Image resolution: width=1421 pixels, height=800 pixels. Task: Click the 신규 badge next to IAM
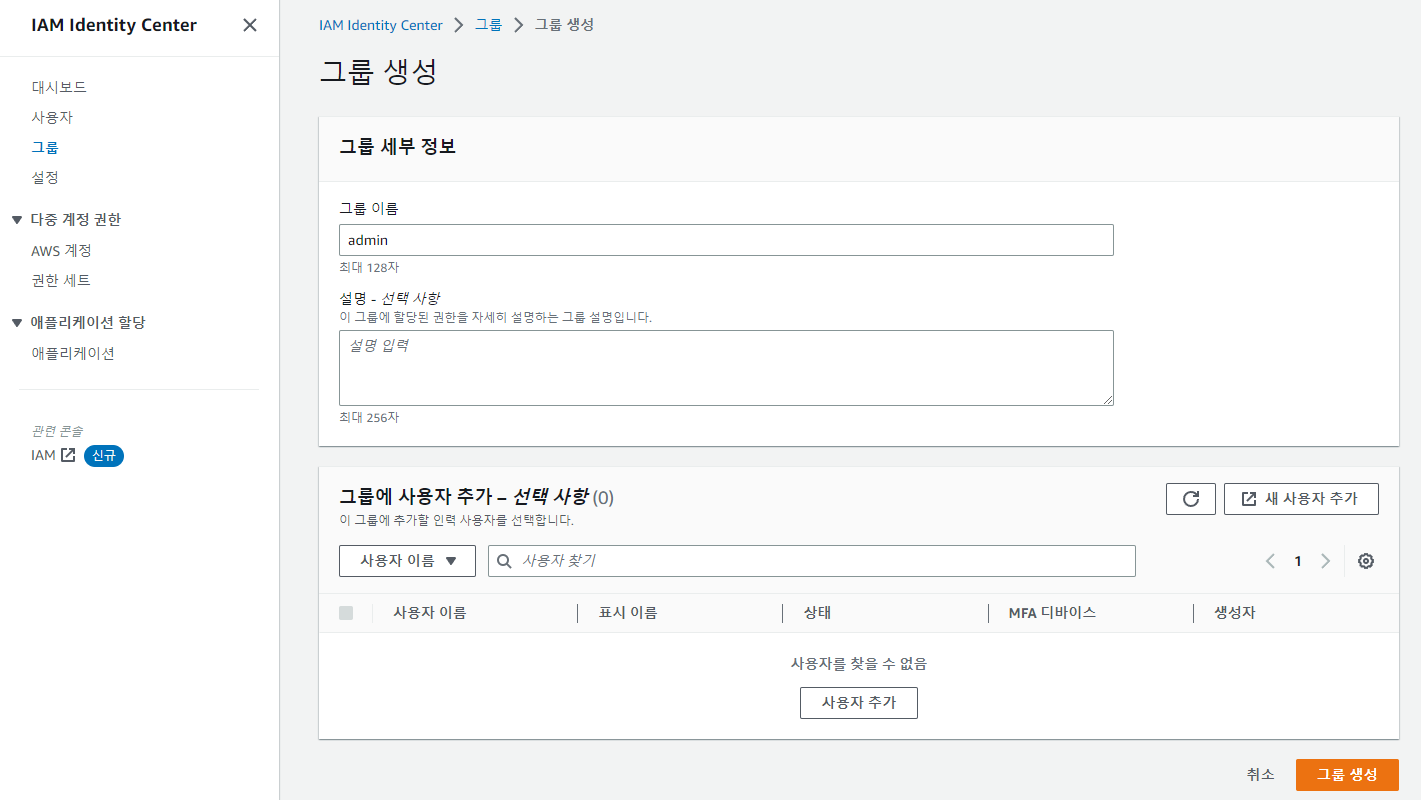[x=104, y=455]
